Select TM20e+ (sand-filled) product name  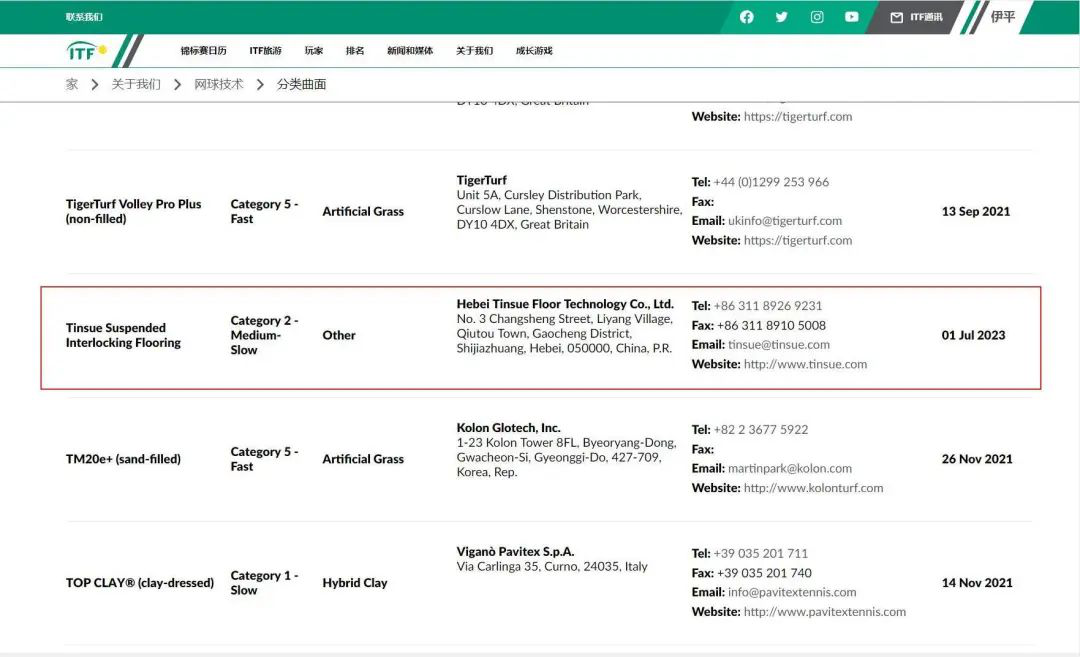pos(123,459)
